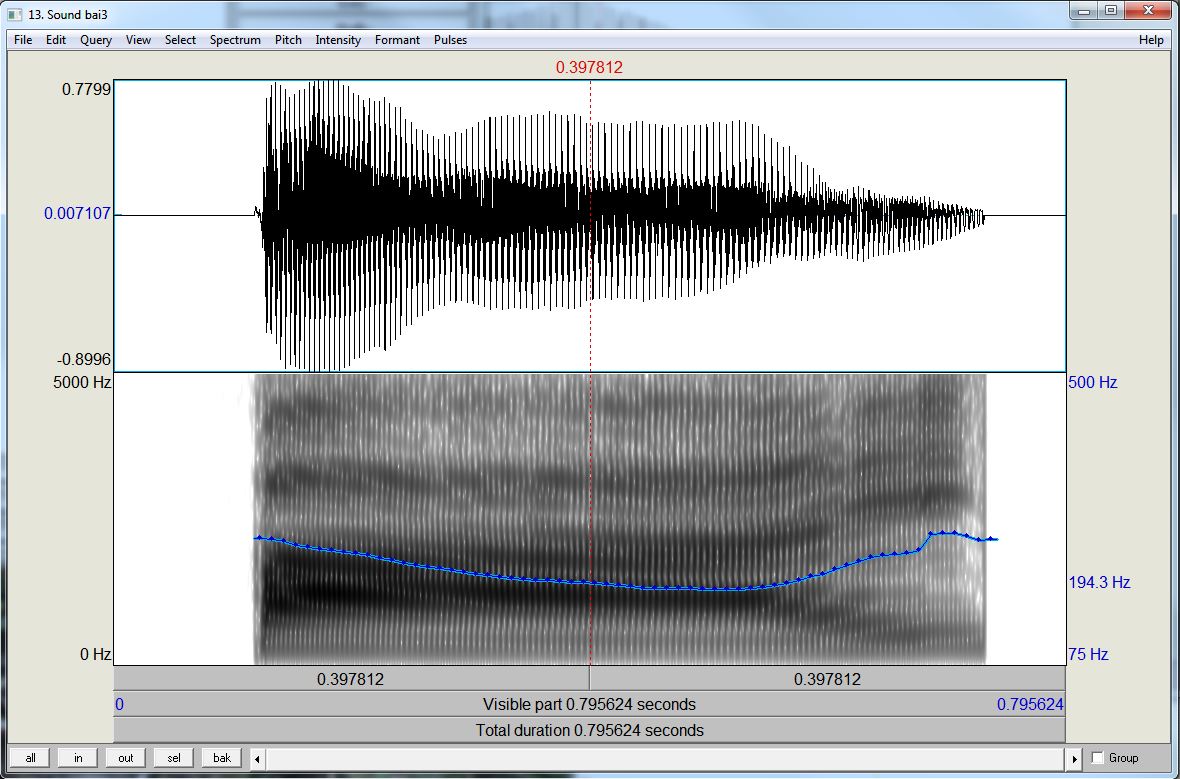
Task: Open the Spectrum menu
Action: 235,40
